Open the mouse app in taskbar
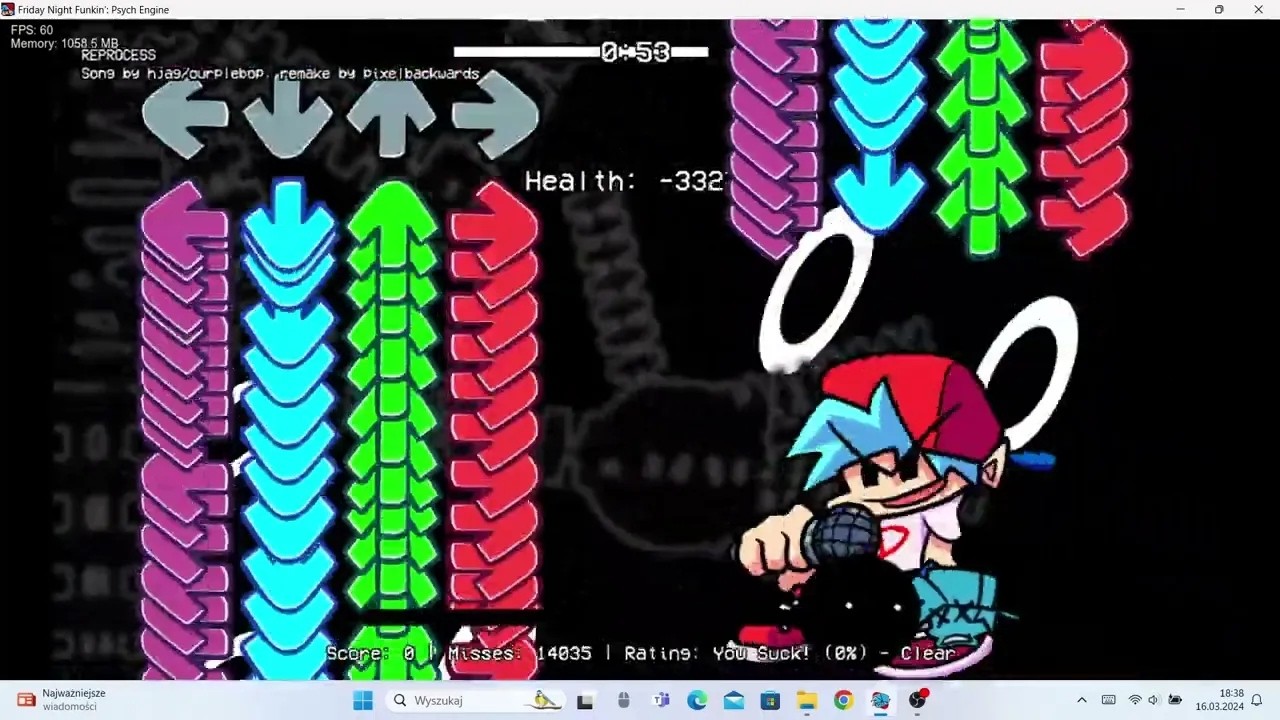This screenshot has width=1280, height=720. [623, 700]
